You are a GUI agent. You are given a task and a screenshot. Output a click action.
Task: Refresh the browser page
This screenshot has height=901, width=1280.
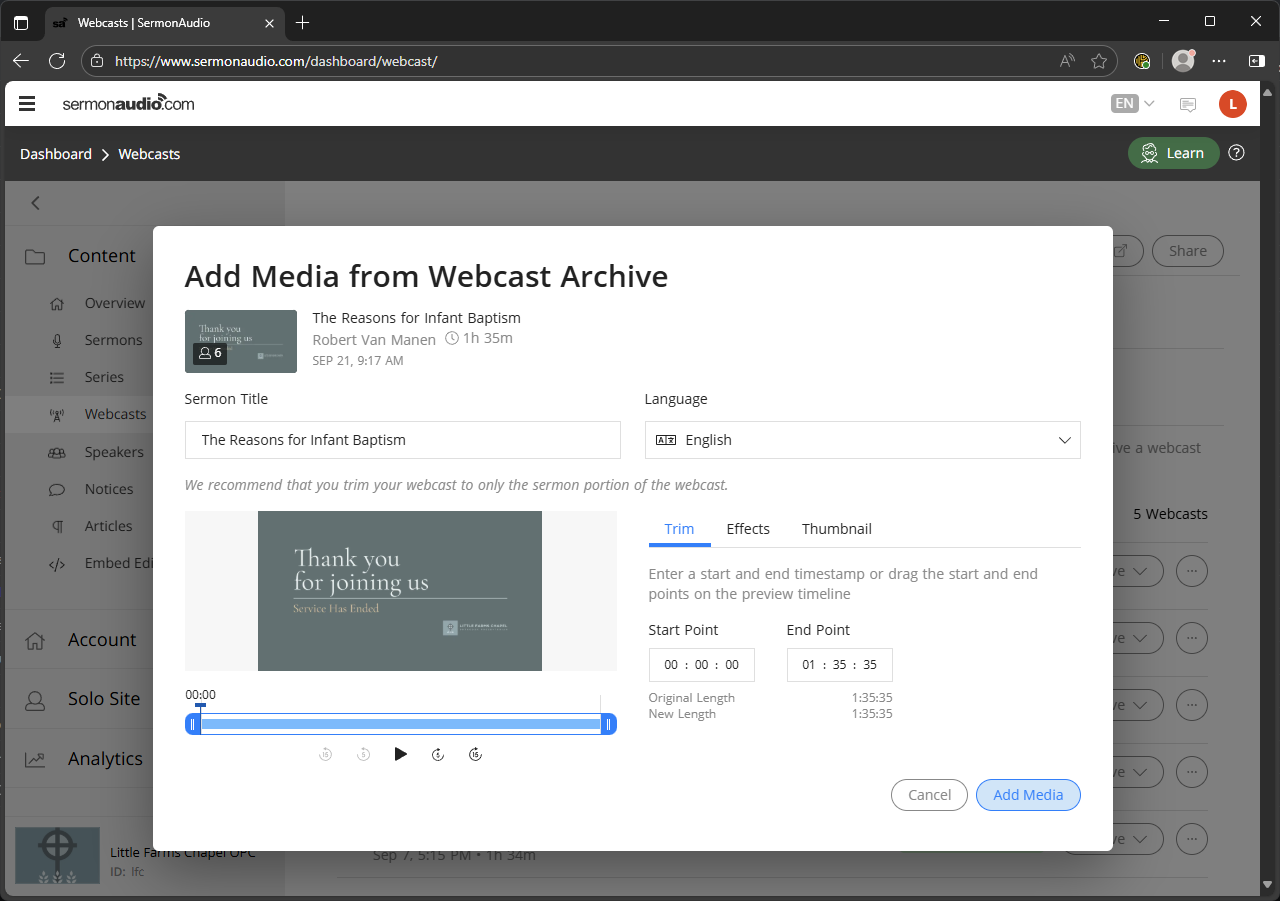57,61
